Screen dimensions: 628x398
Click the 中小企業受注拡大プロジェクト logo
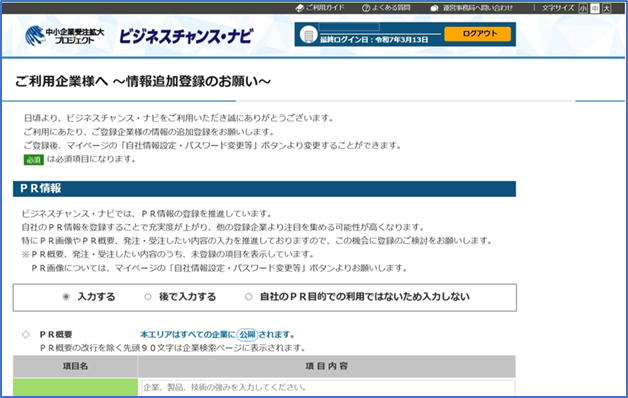(x=64, y=36)
